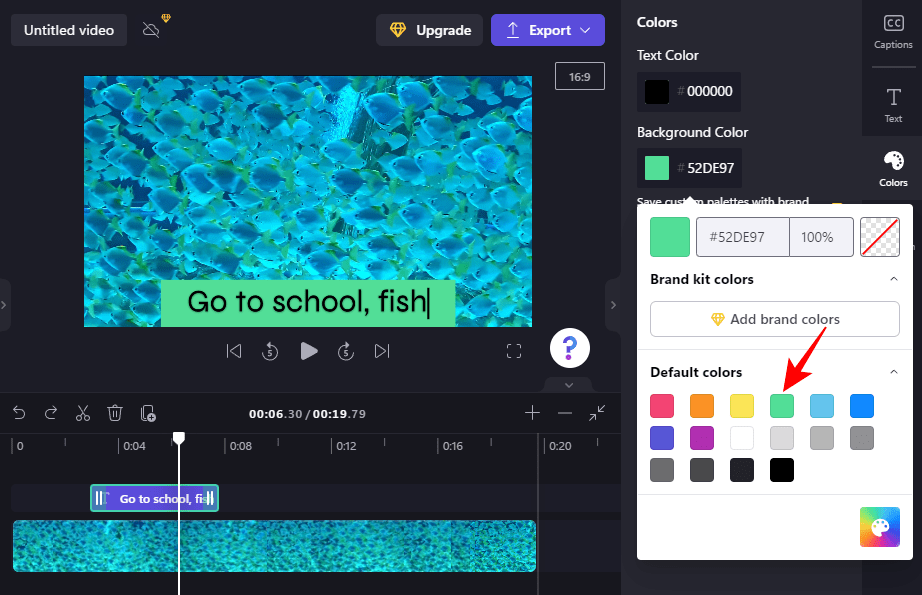Click Add brand colors button

[x=774, y=319]
